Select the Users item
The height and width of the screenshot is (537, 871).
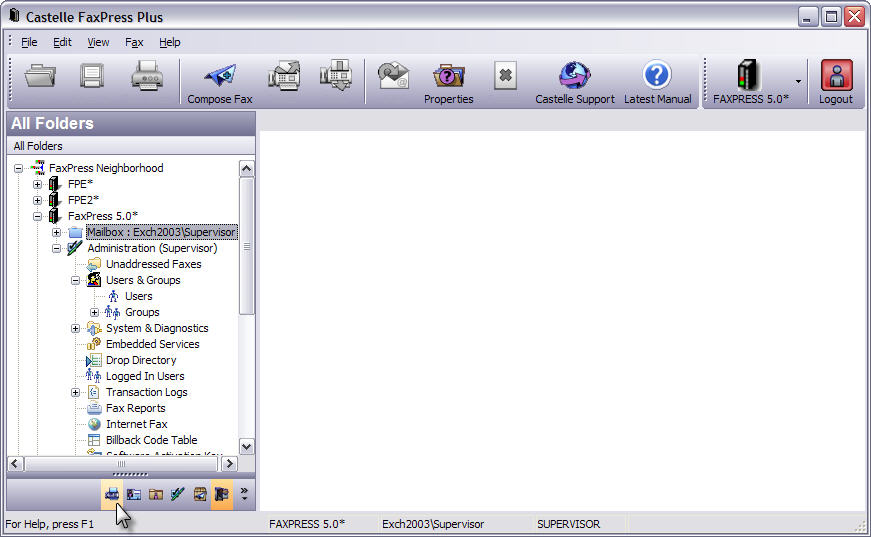pyautogui.click(x=138, y=297)
